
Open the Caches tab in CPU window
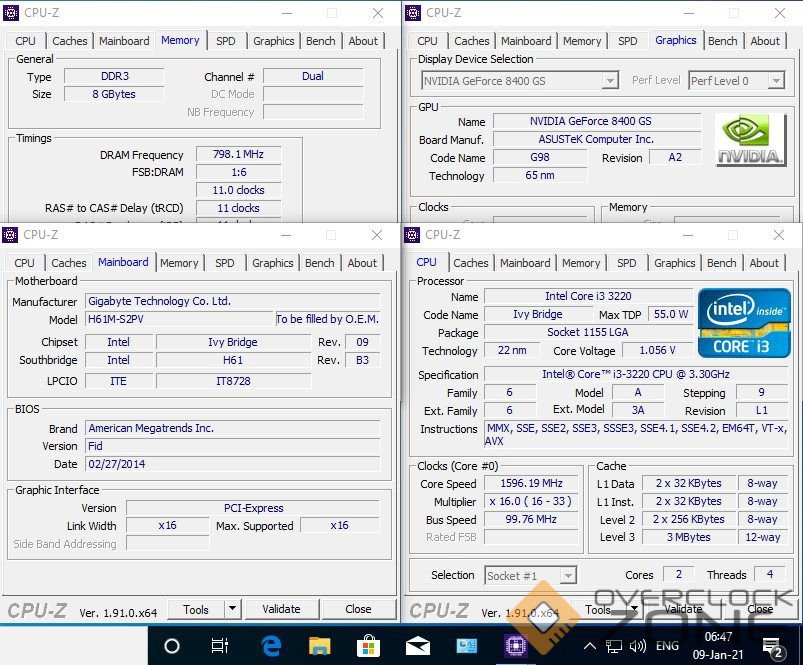click(470, 263)
